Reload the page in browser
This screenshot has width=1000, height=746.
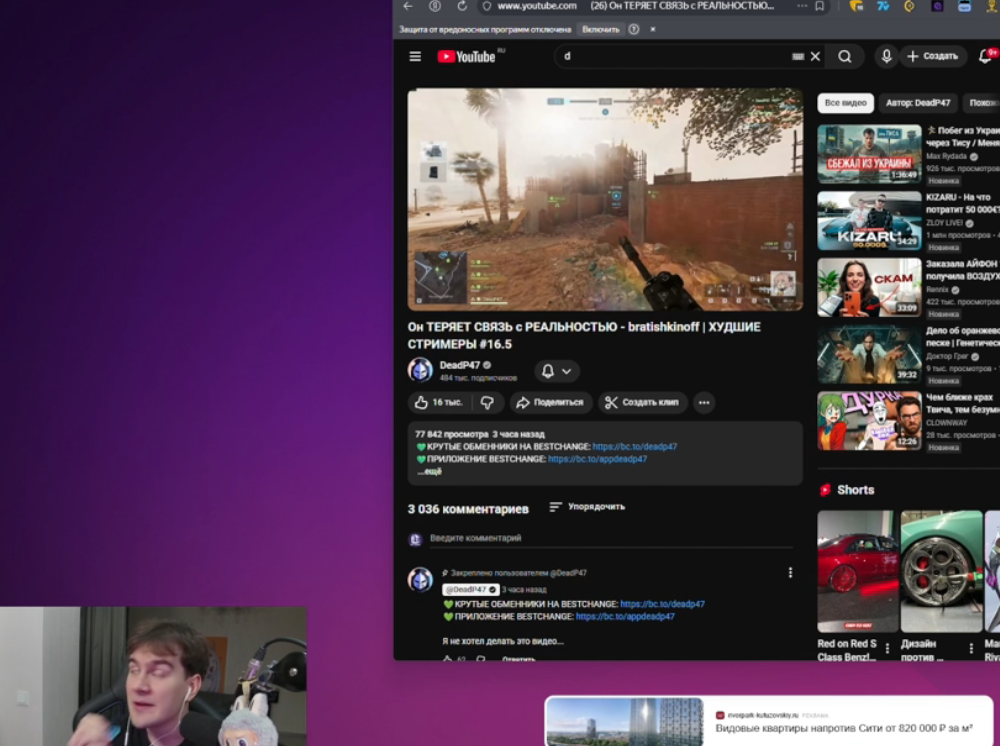tap(462, 6)
